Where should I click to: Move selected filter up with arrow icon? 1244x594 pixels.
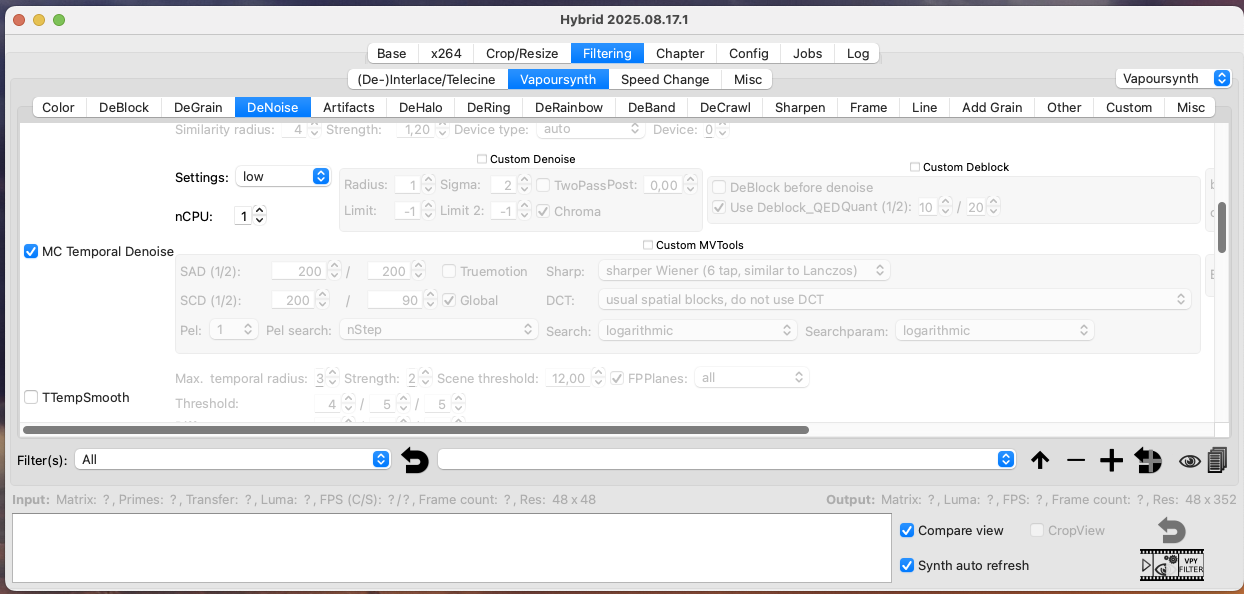[1040, 460]
